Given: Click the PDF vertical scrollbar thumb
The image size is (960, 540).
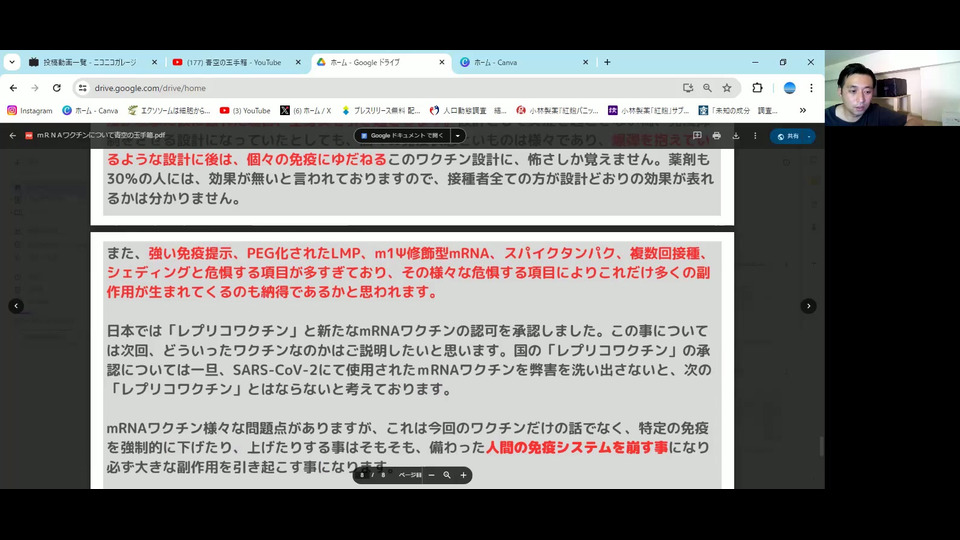Looking at the screenshot, I should pyautogui.click(x=821, y=446).
